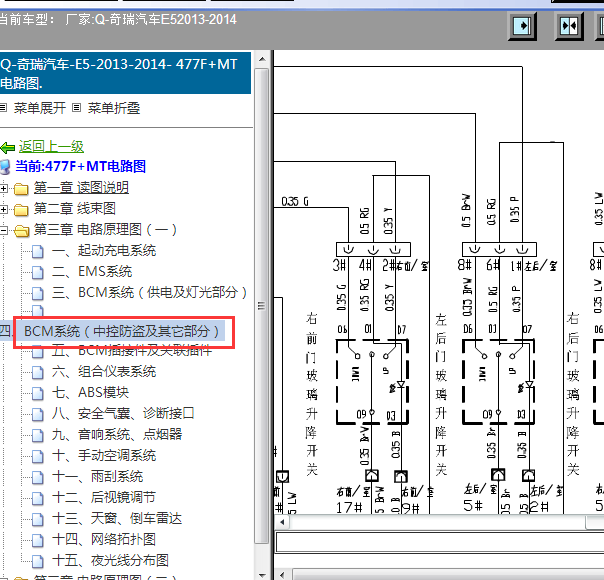Click the collapse-both-sides toolbar icon
This screenshot has width=604, height=580.
coord(569,26)
